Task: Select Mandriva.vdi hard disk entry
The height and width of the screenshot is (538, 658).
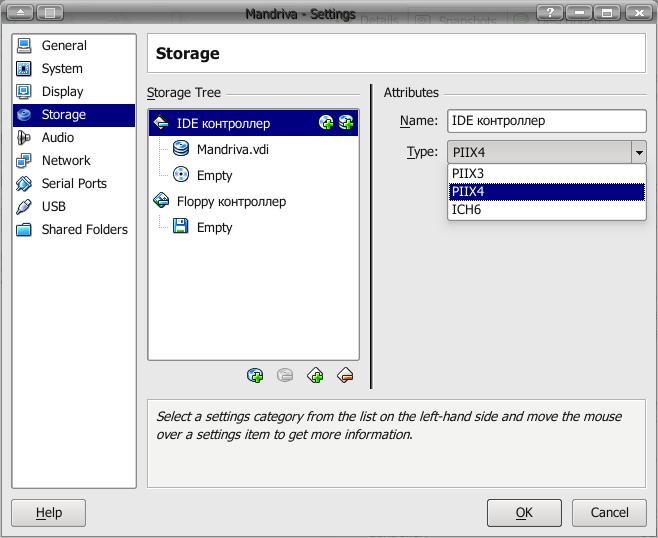Action: tap(232, 149)
